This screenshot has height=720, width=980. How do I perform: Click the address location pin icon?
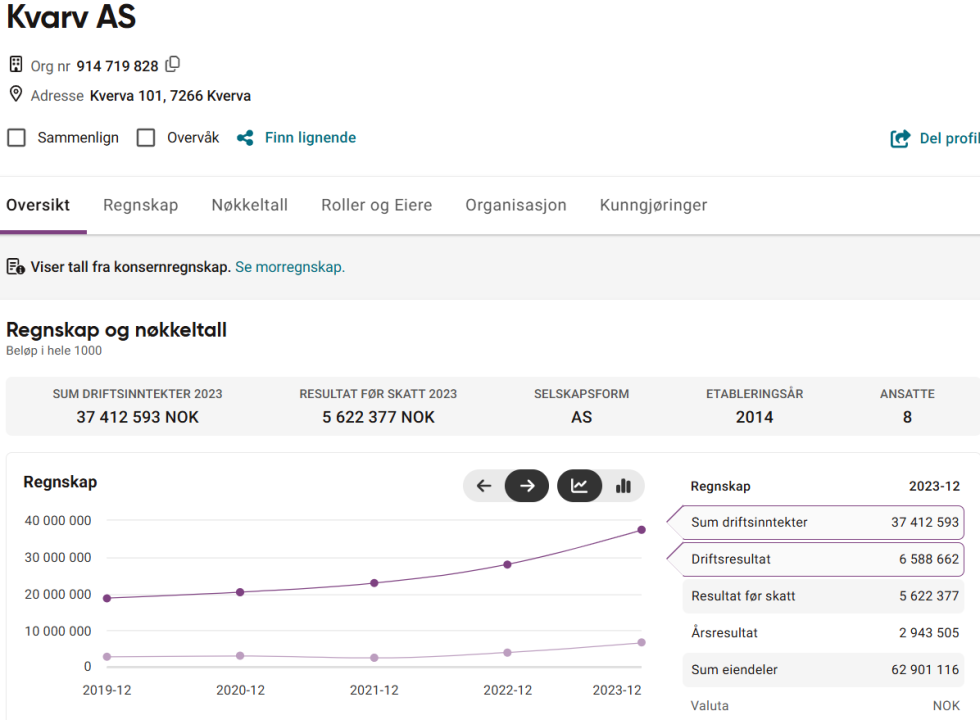[x=16, y=95]
